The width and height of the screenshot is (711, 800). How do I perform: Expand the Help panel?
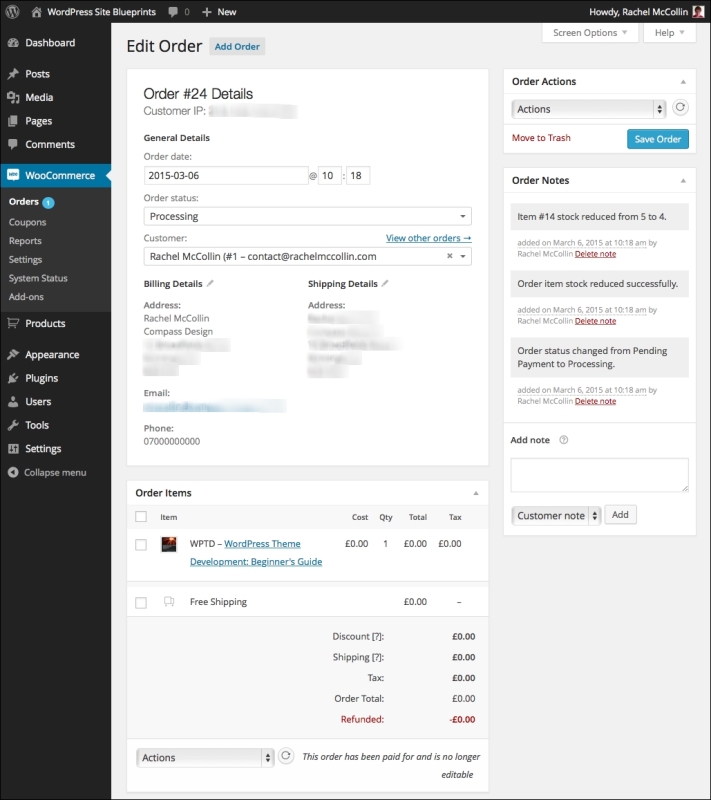click(669, 33)
